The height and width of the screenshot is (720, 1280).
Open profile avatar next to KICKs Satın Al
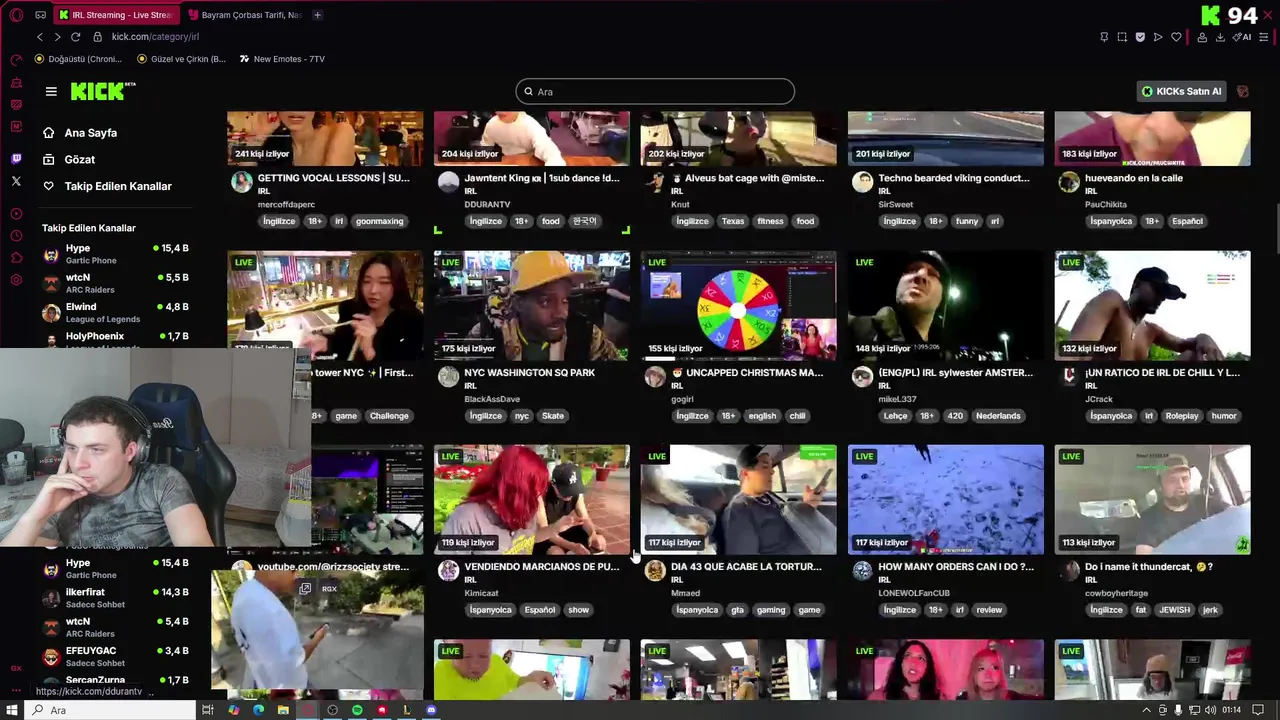click(1243, 91)
